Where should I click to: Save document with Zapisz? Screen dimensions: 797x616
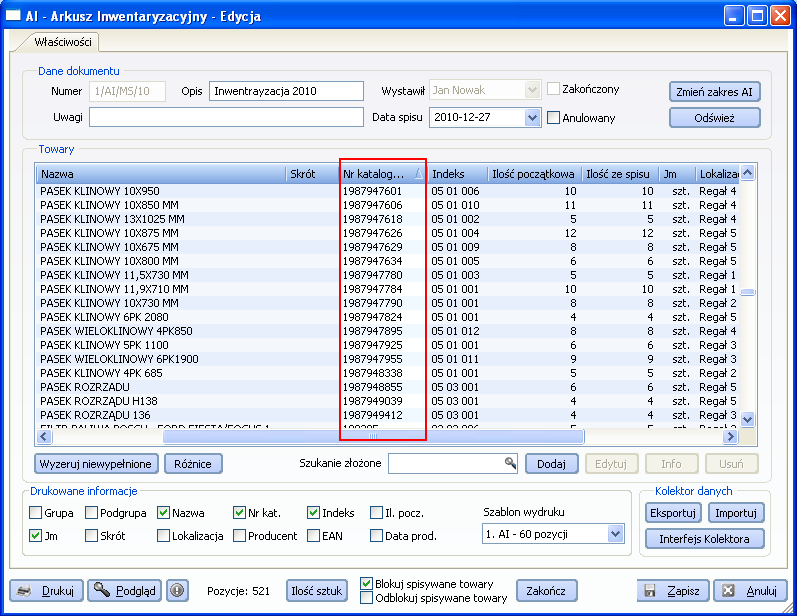[x=673, y=591]
